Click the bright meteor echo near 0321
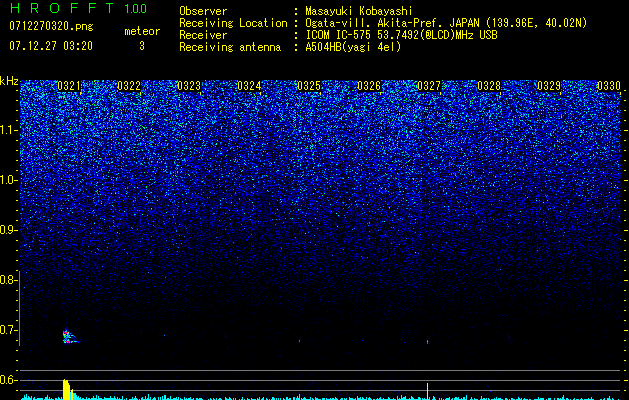Viewport: 629px width, 400px height. point(69,337)
